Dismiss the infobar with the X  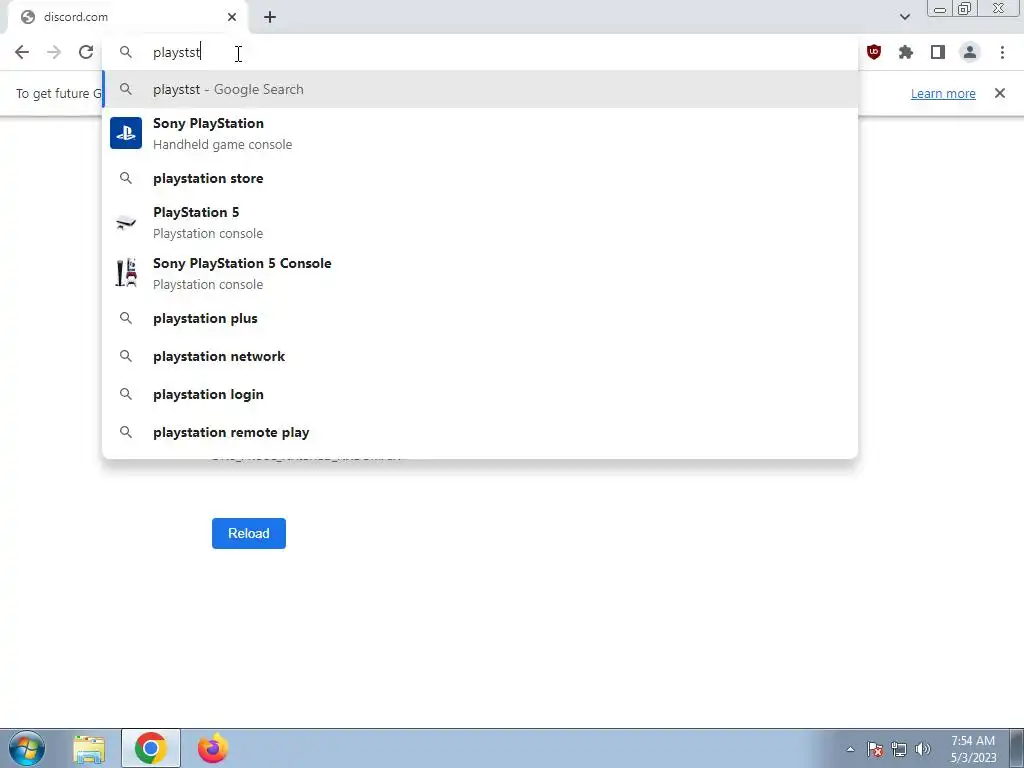1000,93
